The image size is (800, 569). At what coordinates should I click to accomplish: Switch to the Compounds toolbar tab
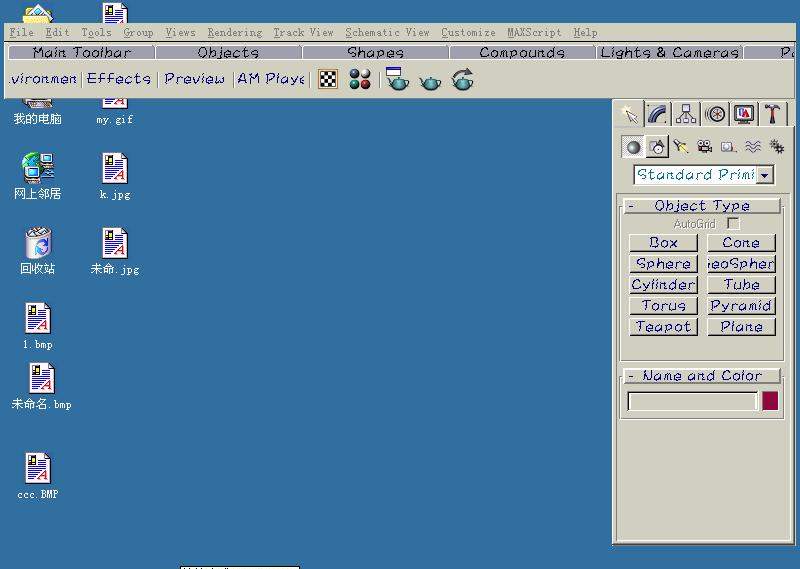[x=522, y=53]
